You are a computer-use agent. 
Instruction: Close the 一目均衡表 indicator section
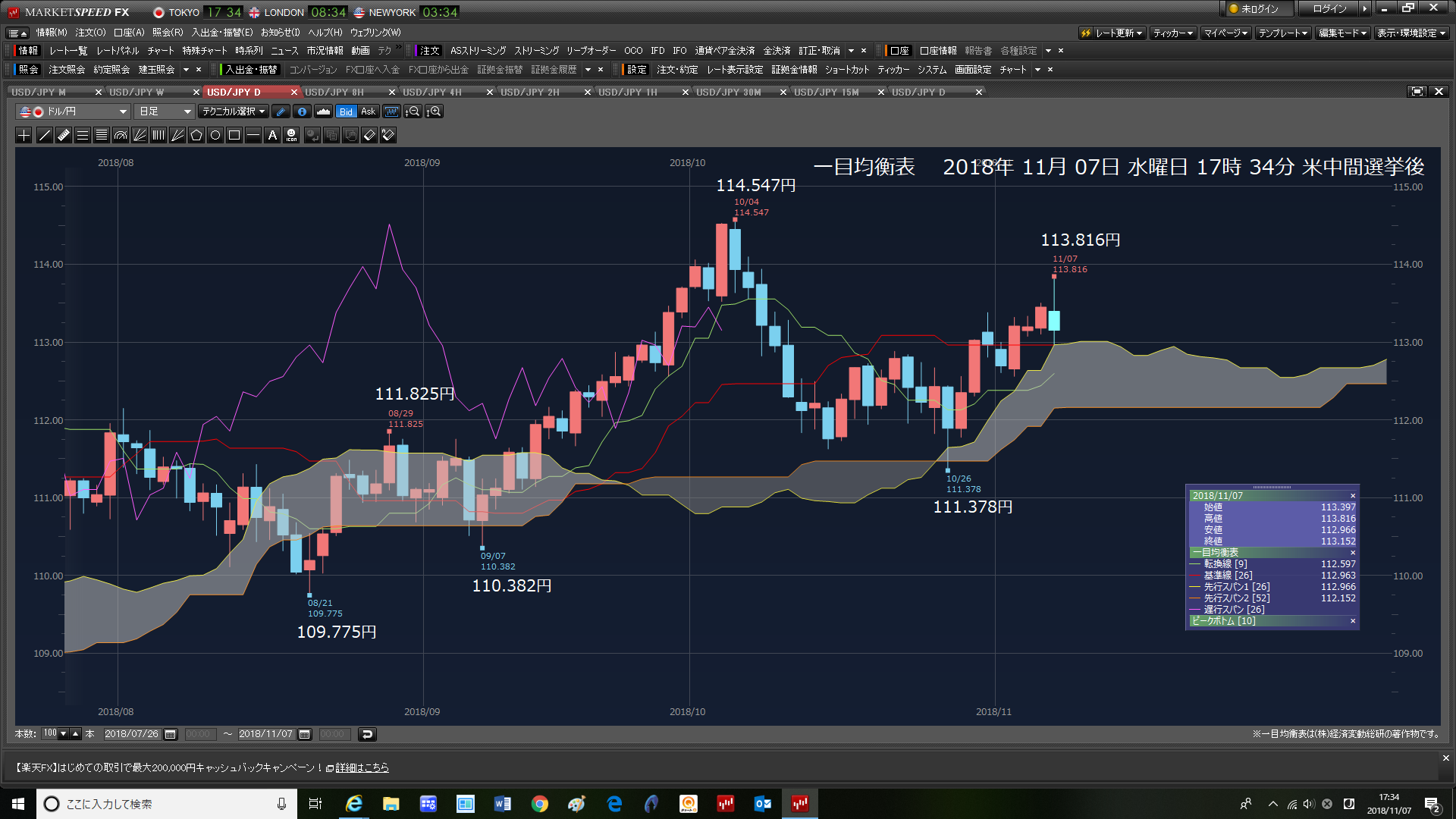point(1353,553)
